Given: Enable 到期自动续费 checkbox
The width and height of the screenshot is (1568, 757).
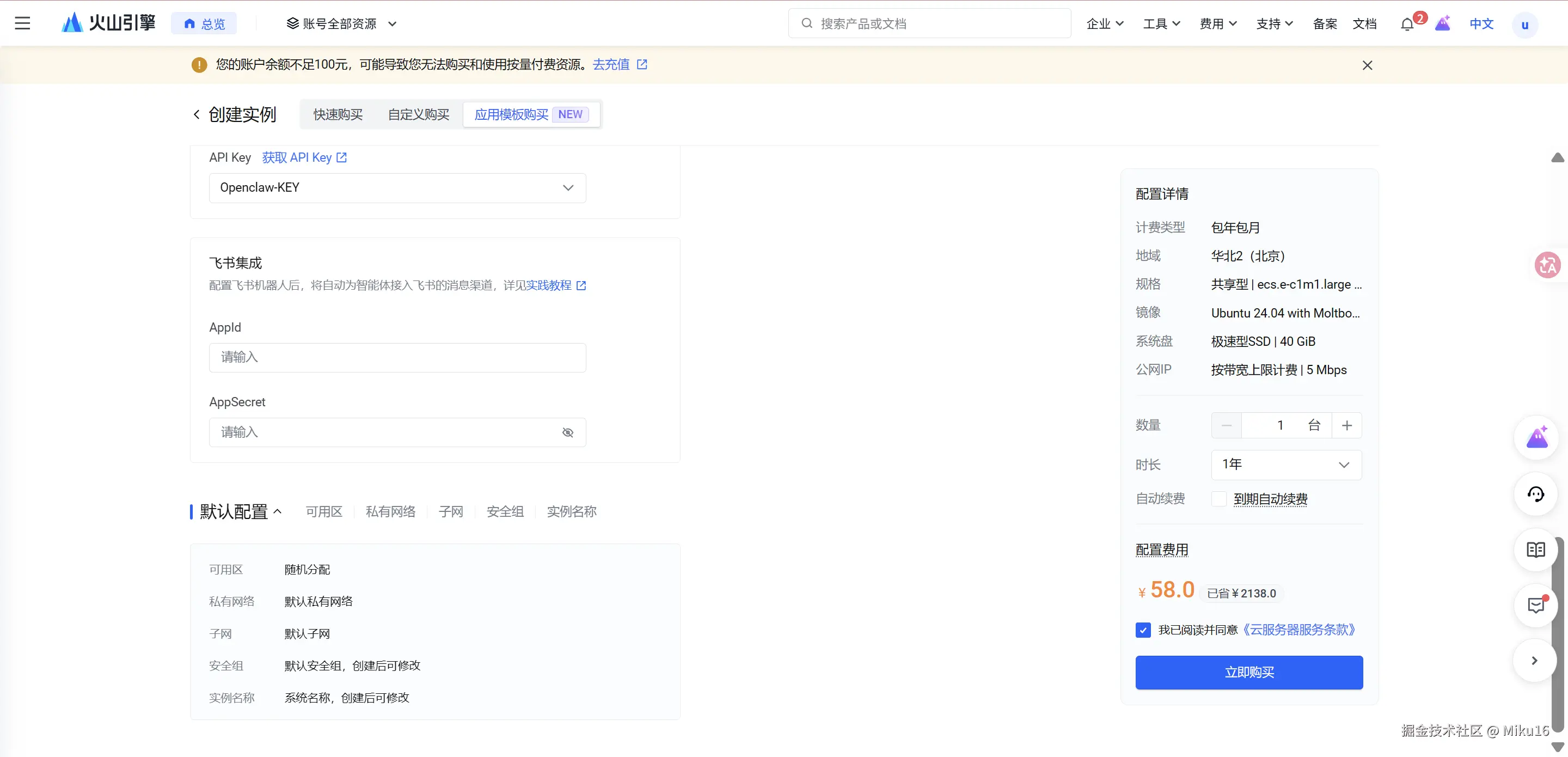Looking at the screenshot, I should tap(1218, 499).
